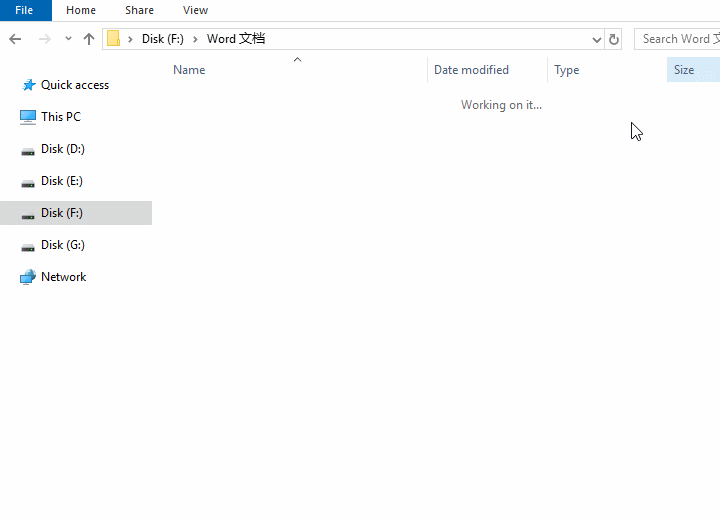Open address bar history dropdown
This screenshot has width=720, height=520.
point(596,40)
